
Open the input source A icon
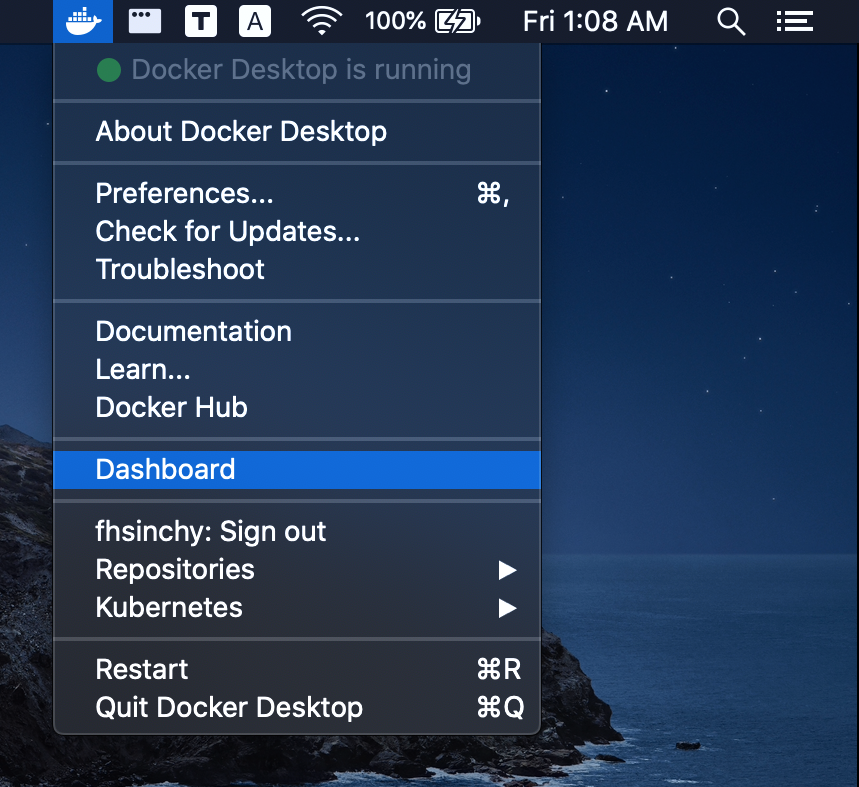[256, 21]
